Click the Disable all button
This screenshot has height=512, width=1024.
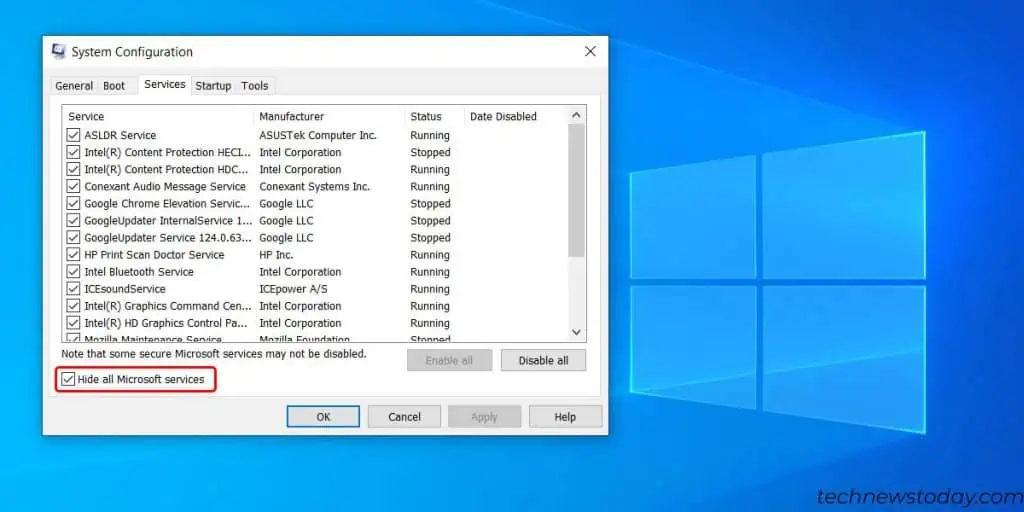tap(543, 360)
